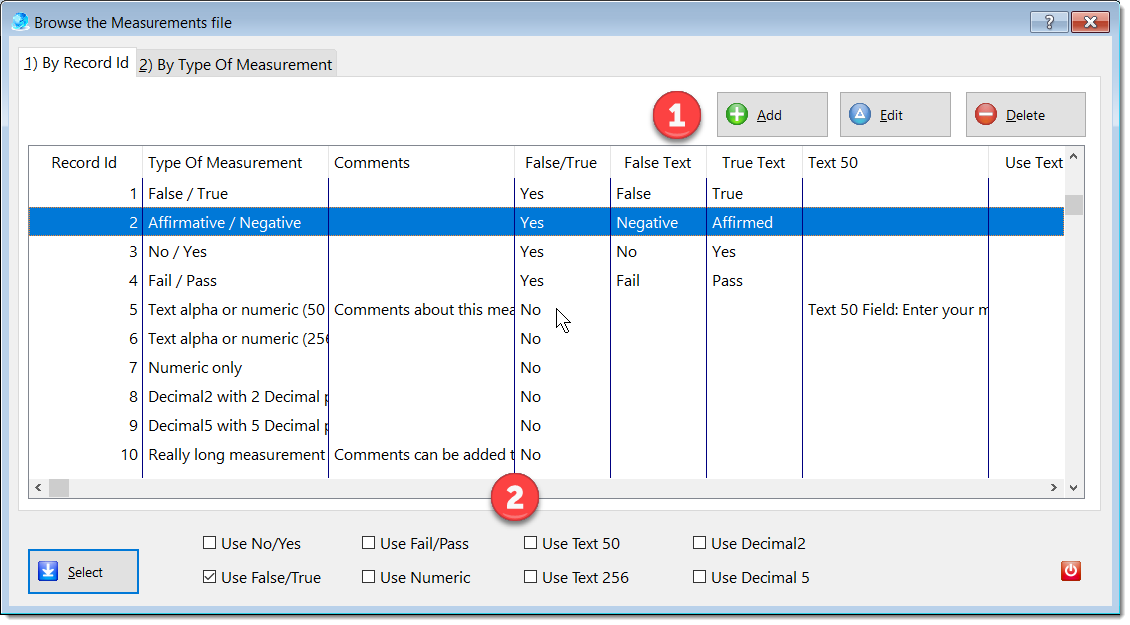Tick the Use Decimal2 checkbox
Image resolution: width=1130 pixels, height=625 pixels.
(699, 544)
